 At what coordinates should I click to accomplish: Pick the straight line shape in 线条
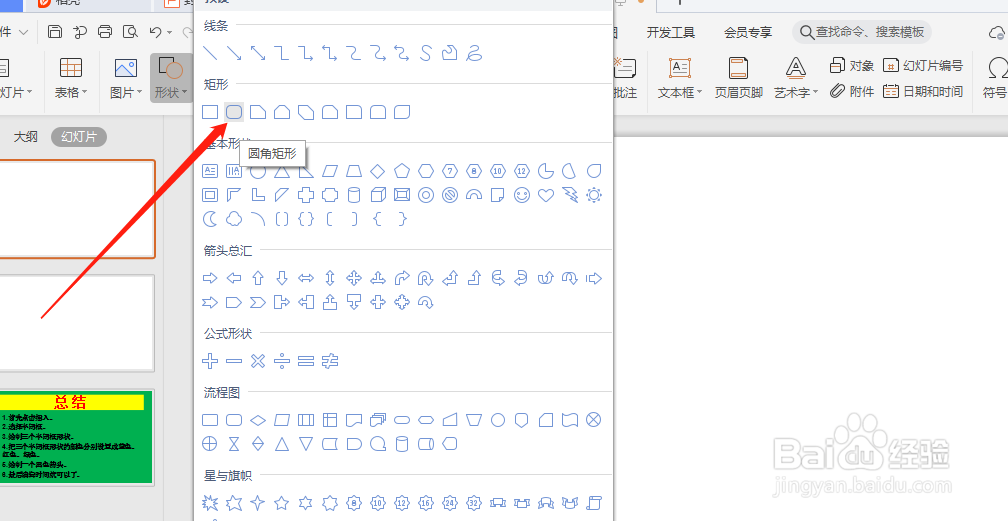210,53
